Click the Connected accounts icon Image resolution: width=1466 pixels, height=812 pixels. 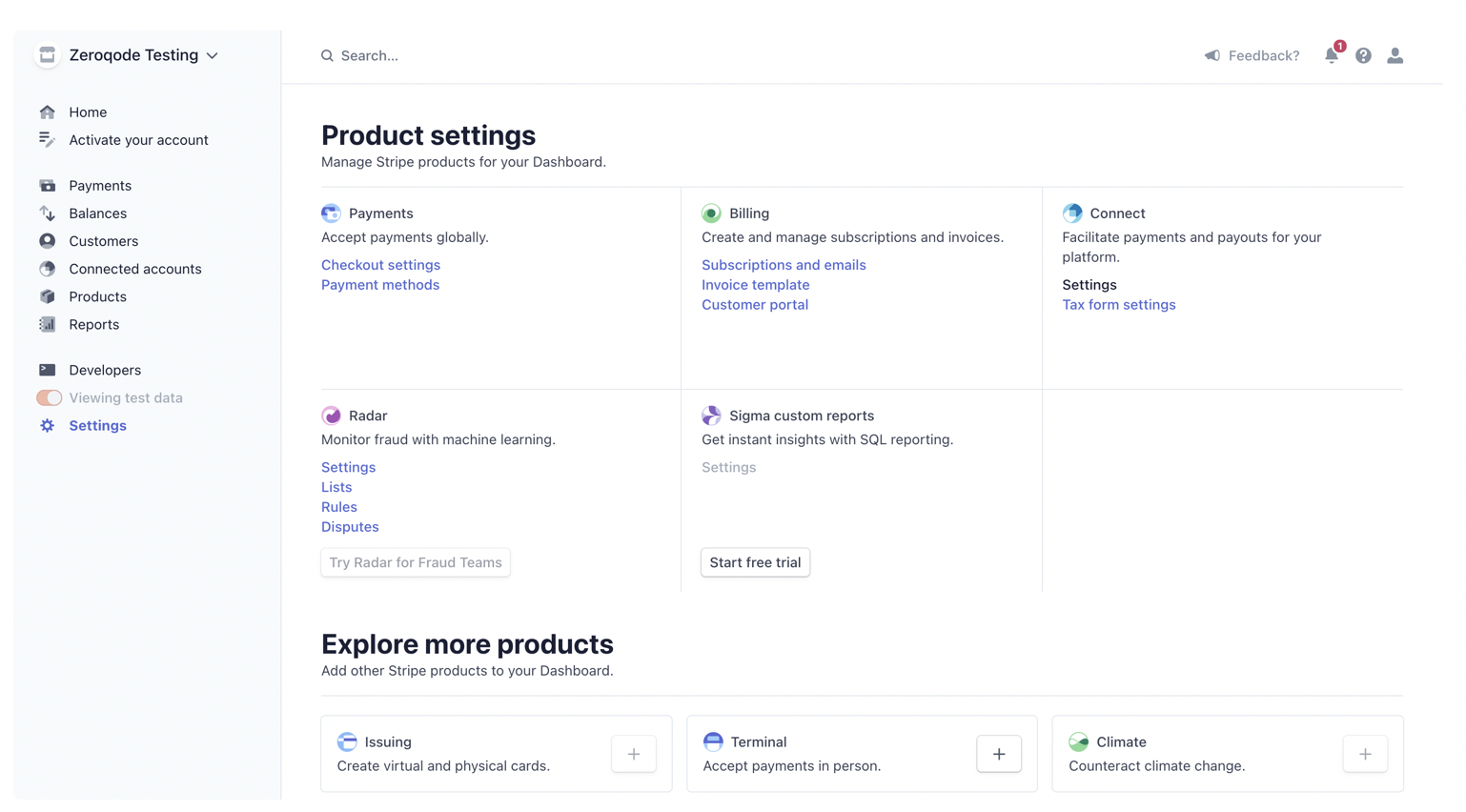tap(47, 269)
